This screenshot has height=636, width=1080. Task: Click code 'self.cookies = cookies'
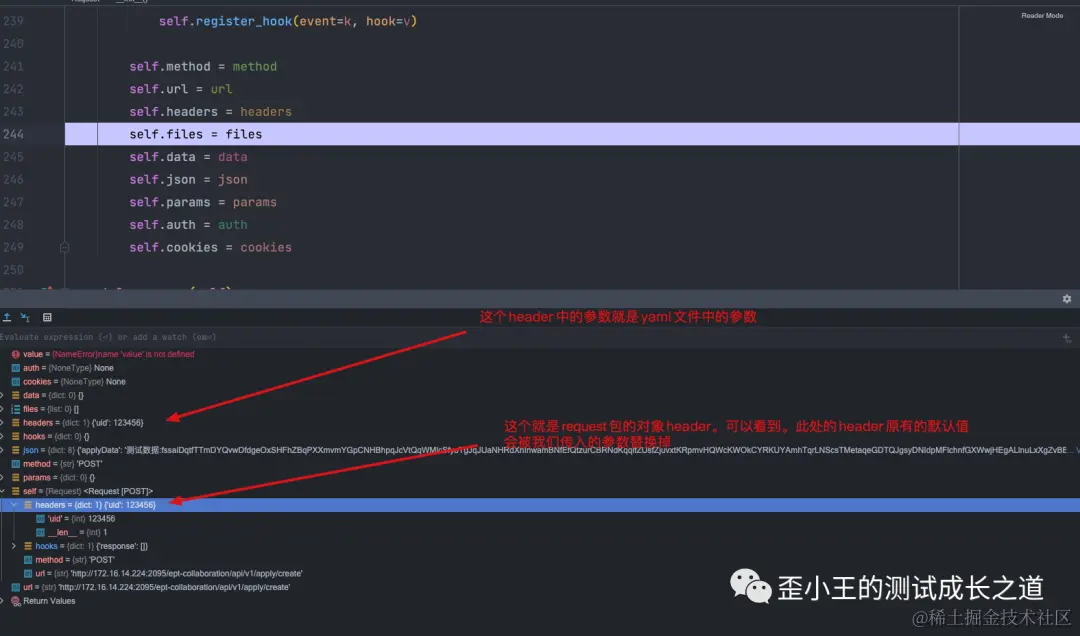tap(210, 247)
